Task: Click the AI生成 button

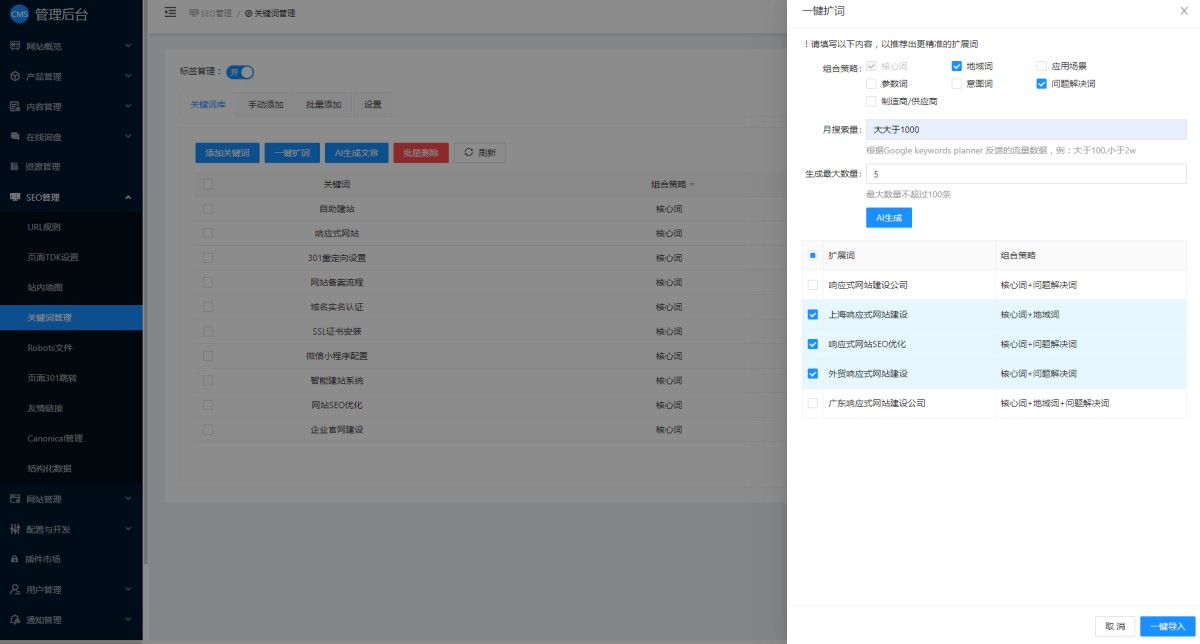Action: tap(888, 217)
